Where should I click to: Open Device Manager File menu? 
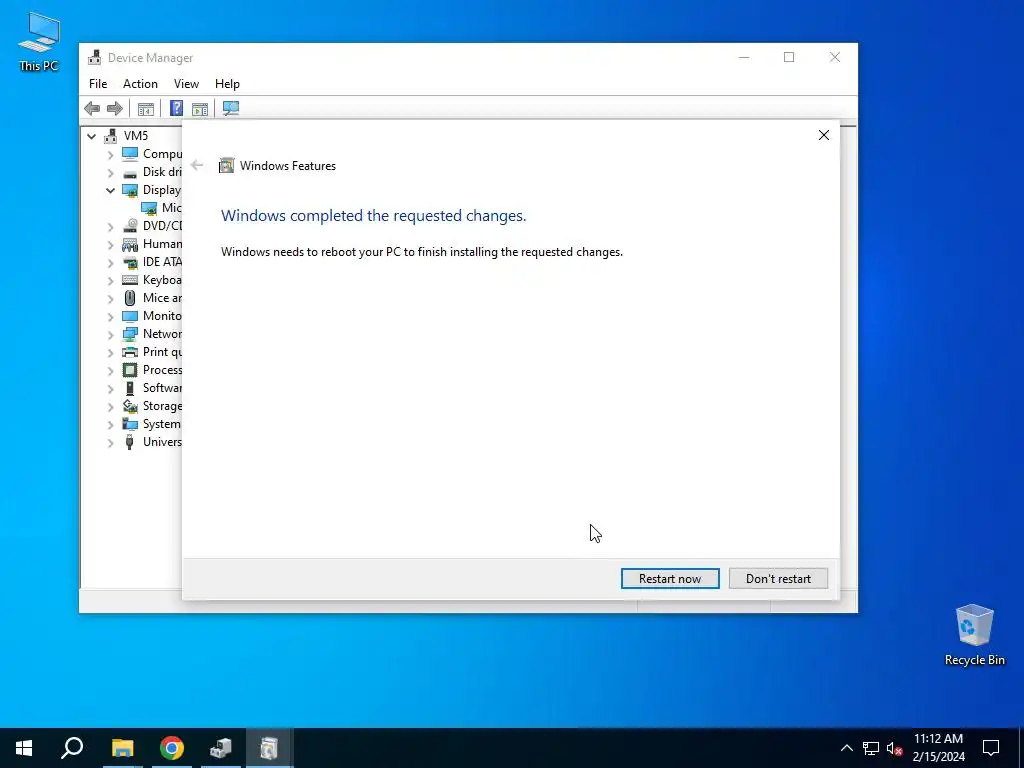[98, 84]
